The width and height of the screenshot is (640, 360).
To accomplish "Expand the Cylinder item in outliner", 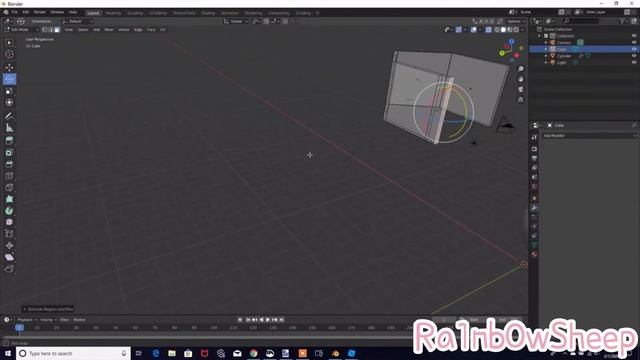I will pos(546,56).
